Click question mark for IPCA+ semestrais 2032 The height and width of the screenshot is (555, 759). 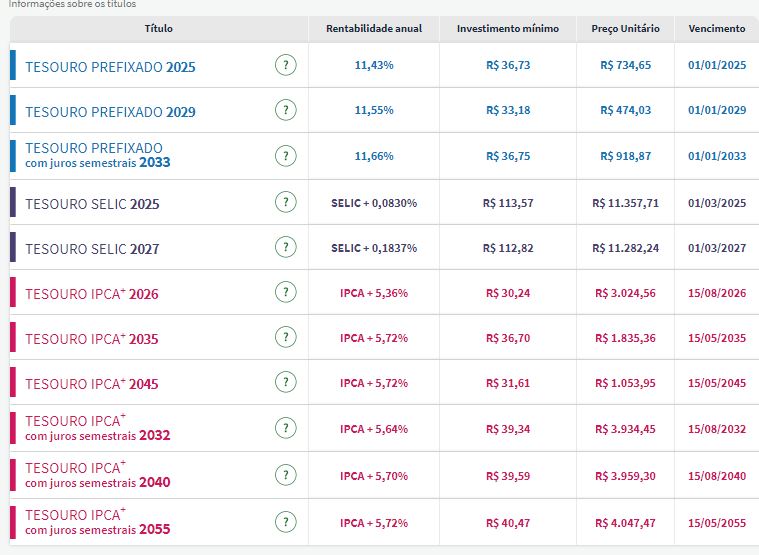pyautogui.click(x=286, y=429)
